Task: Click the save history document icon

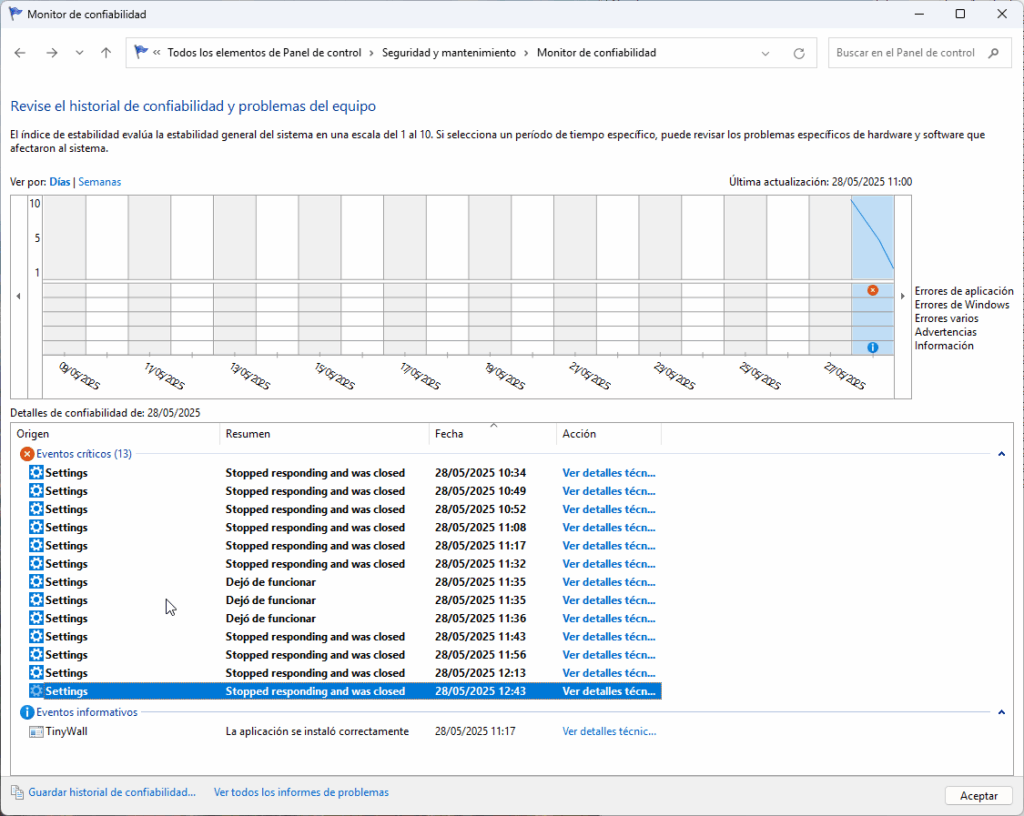Action: pos(18,792)
